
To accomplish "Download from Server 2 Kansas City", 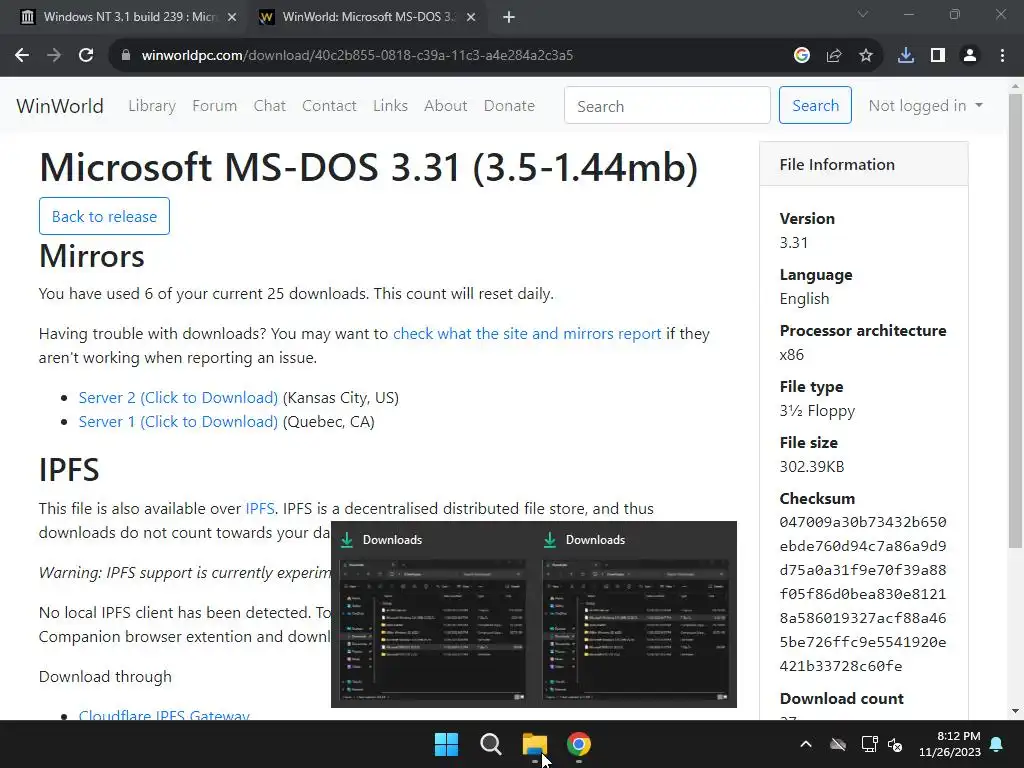I will [178, 398].
